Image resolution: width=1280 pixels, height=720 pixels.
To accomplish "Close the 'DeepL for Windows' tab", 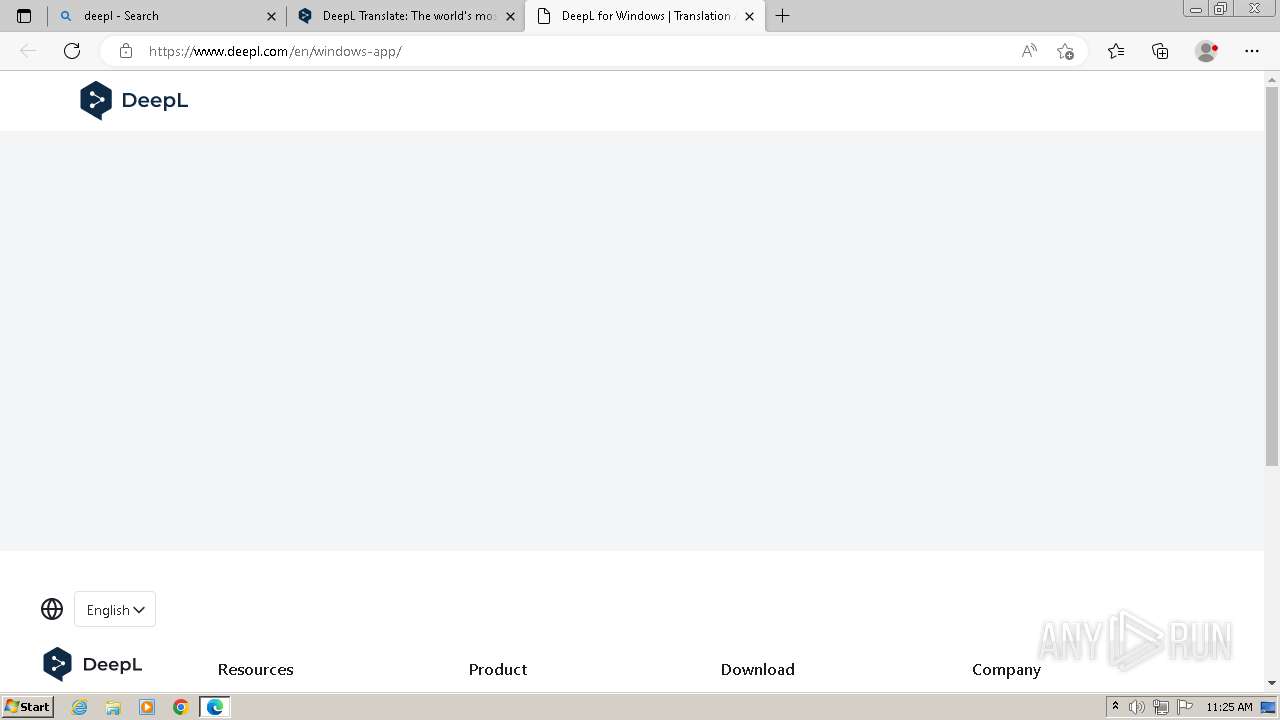I will (x=749, y=16).
